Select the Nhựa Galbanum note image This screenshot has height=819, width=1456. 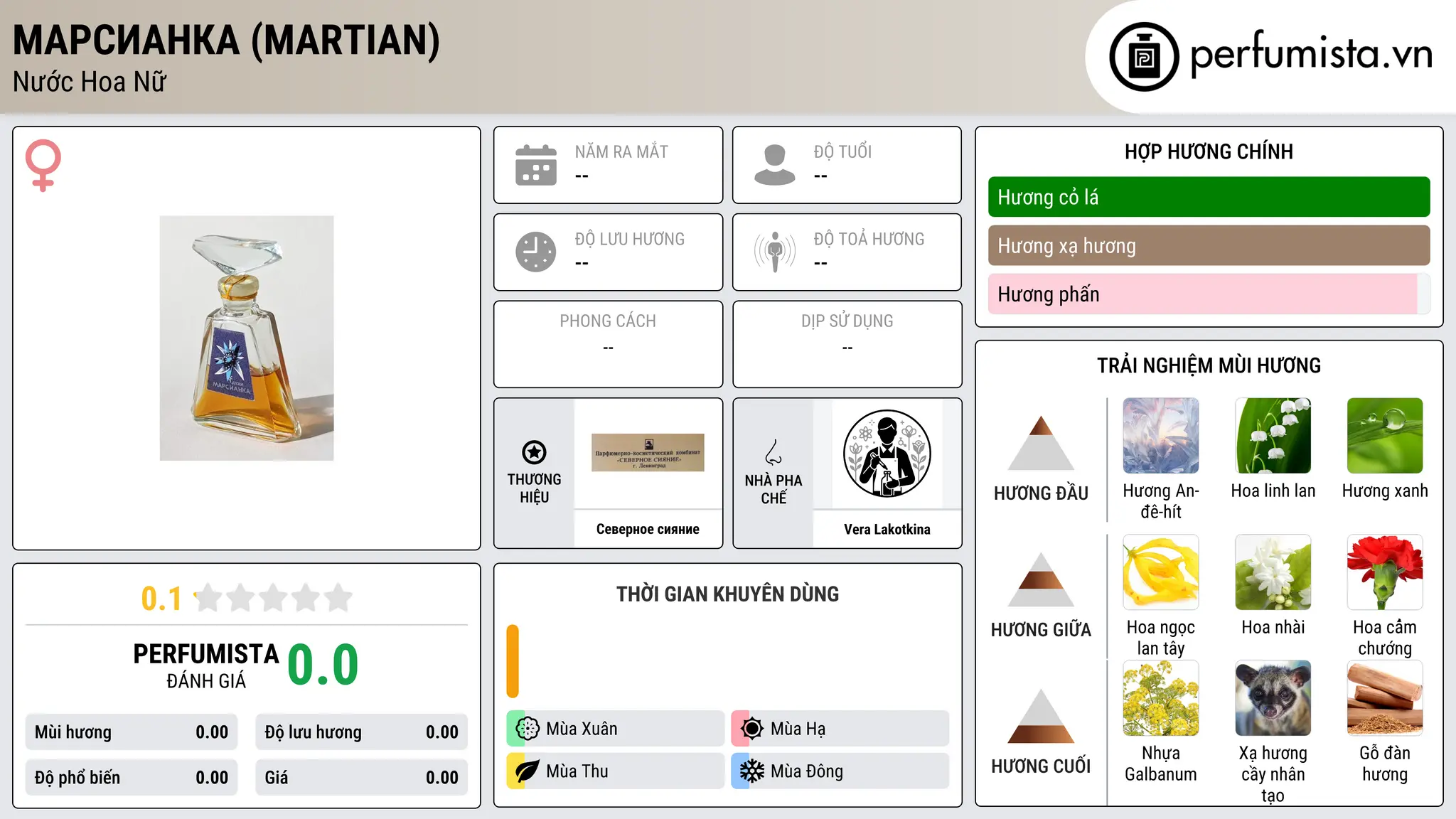pos(1161,698)
